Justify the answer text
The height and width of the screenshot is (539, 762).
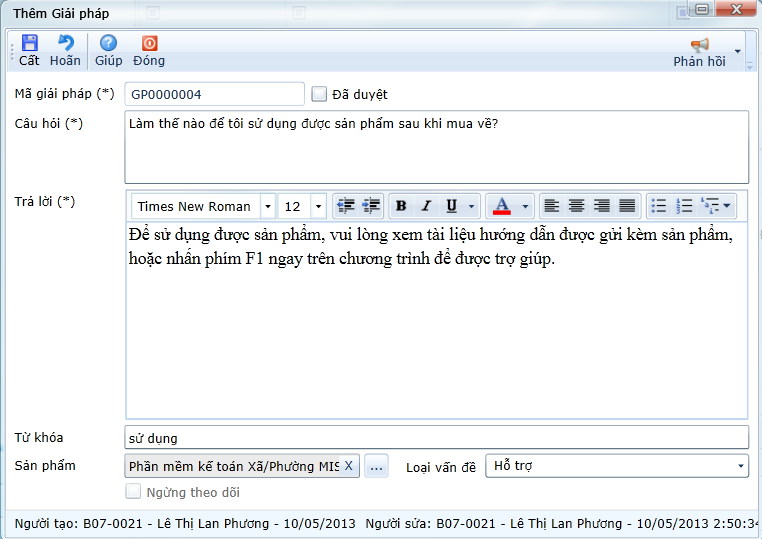pos(627,206)
